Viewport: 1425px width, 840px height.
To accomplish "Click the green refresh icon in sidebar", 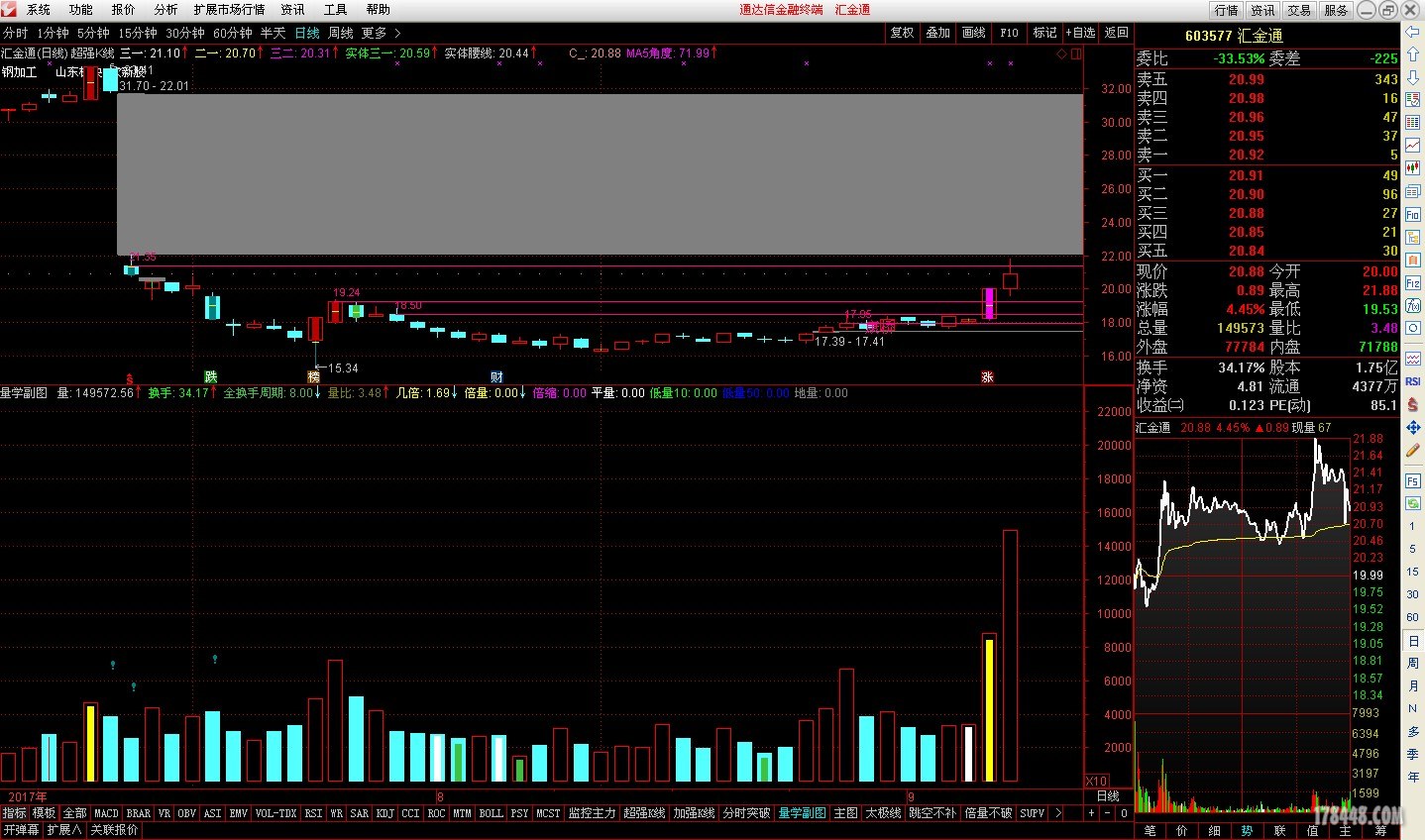I will [1413, 503].
